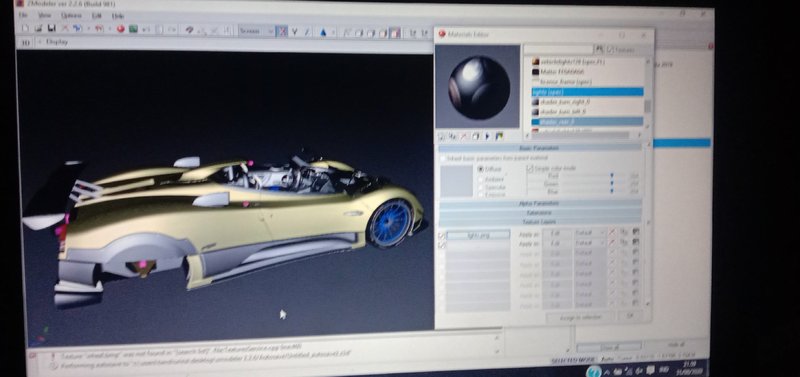Open the green Textures browser icon

click(x=133, y=29)
